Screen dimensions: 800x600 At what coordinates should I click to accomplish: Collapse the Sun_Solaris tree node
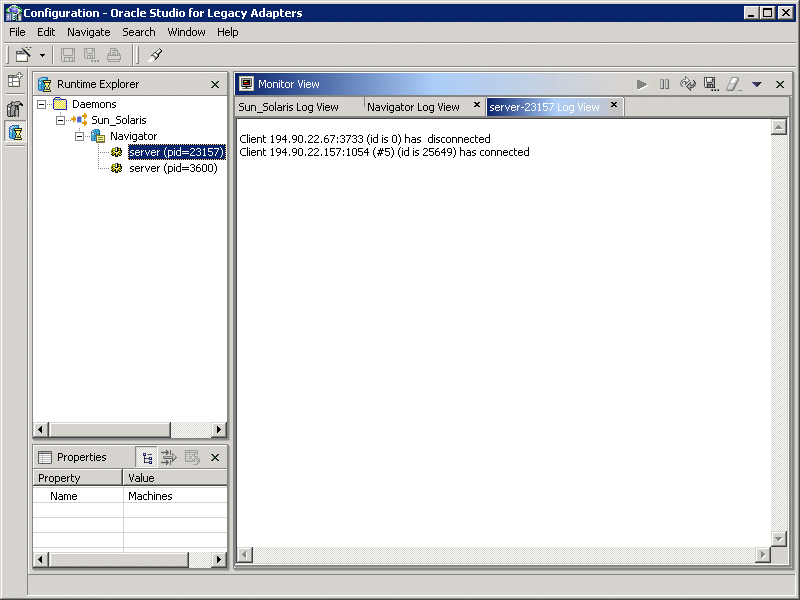[60, 120]
